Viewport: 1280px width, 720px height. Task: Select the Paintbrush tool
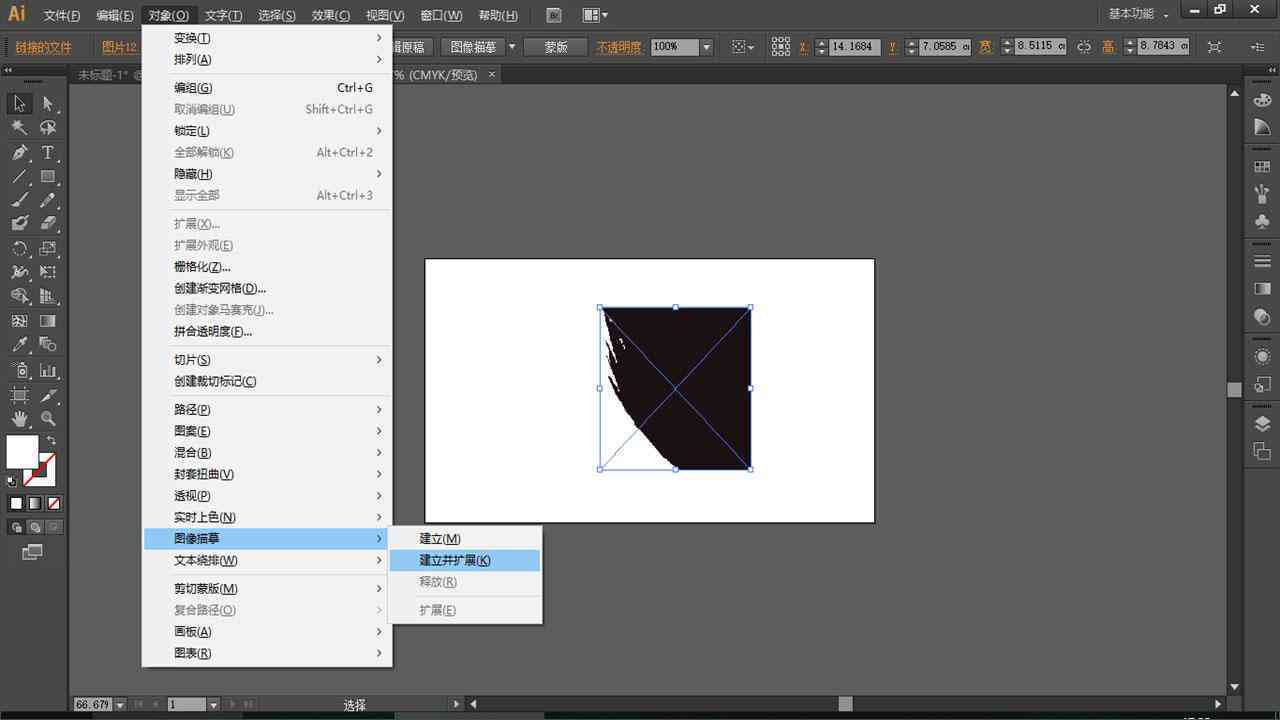click(x=19, y=200)
